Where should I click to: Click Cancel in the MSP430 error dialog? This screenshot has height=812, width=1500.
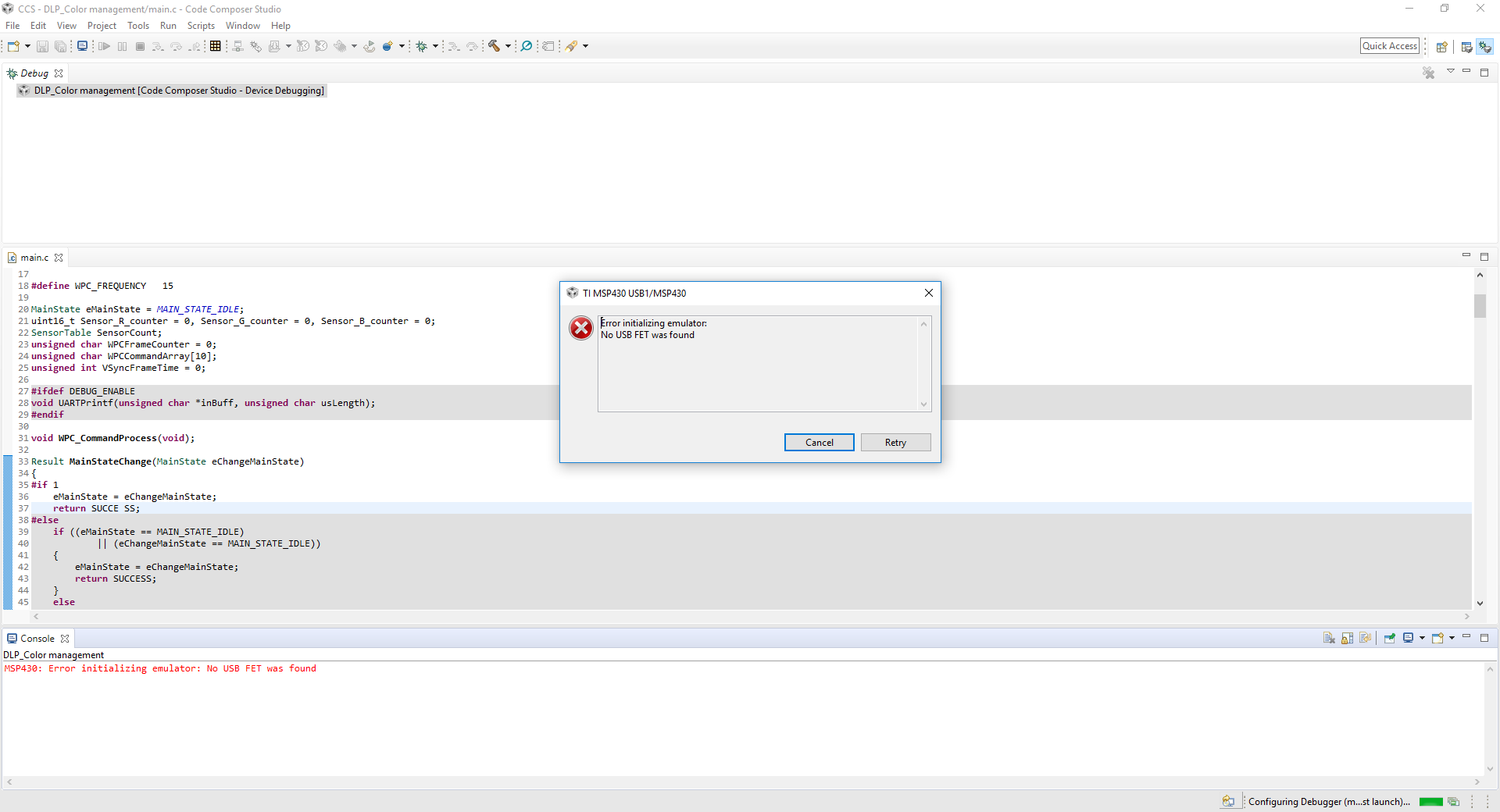(819, 443)
